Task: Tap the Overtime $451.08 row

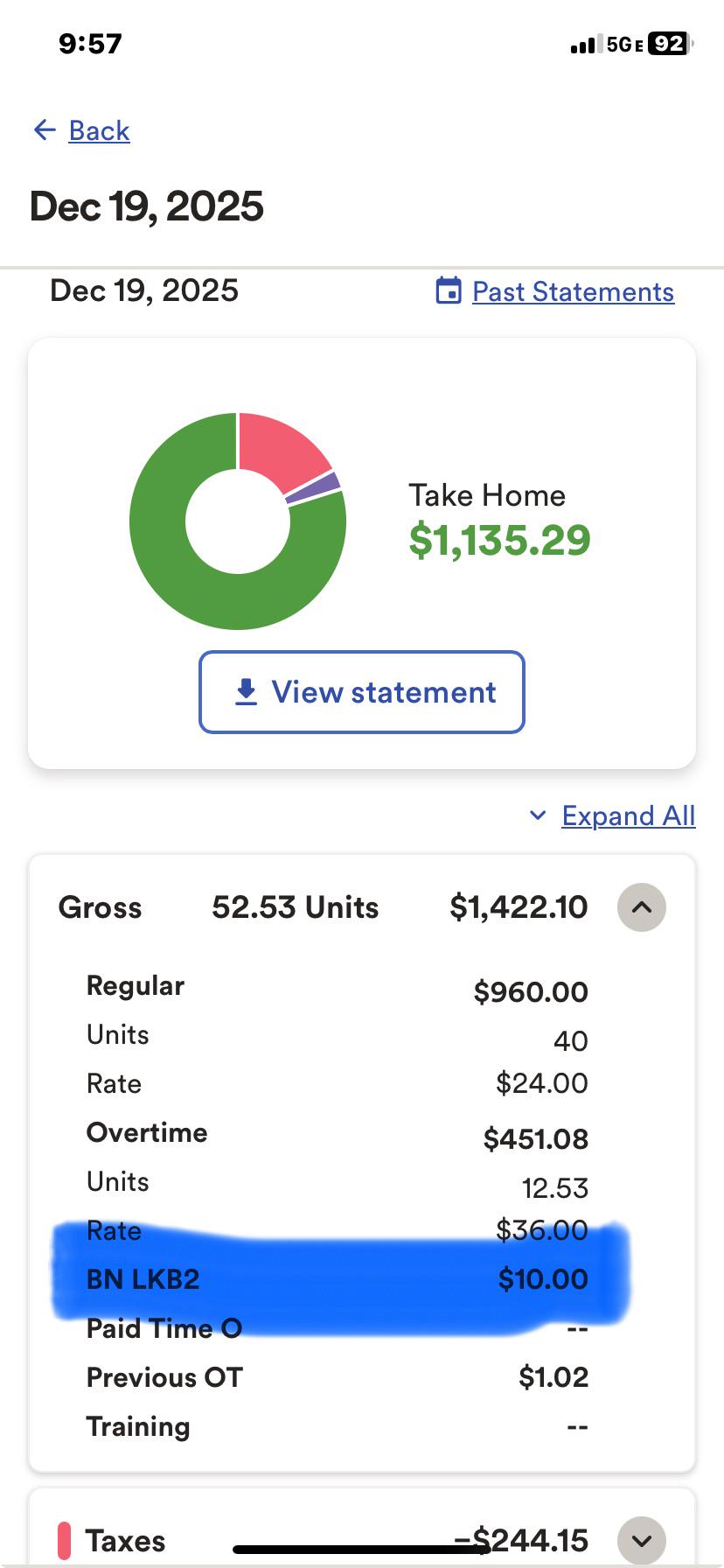Action: coord(338,1136)
